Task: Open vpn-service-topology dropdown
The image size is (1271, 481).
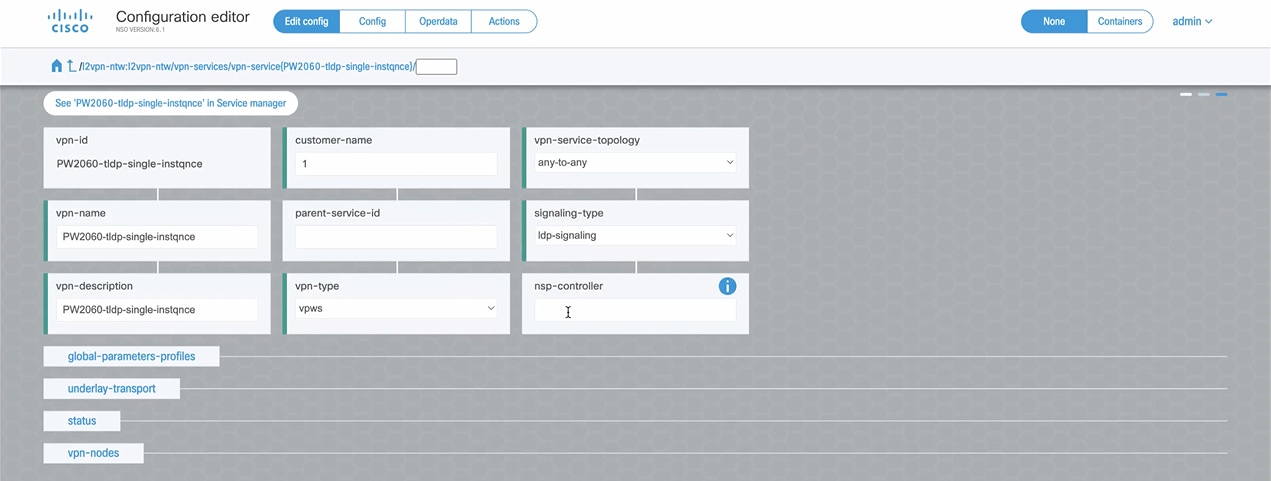Action: tap(635, 163)
